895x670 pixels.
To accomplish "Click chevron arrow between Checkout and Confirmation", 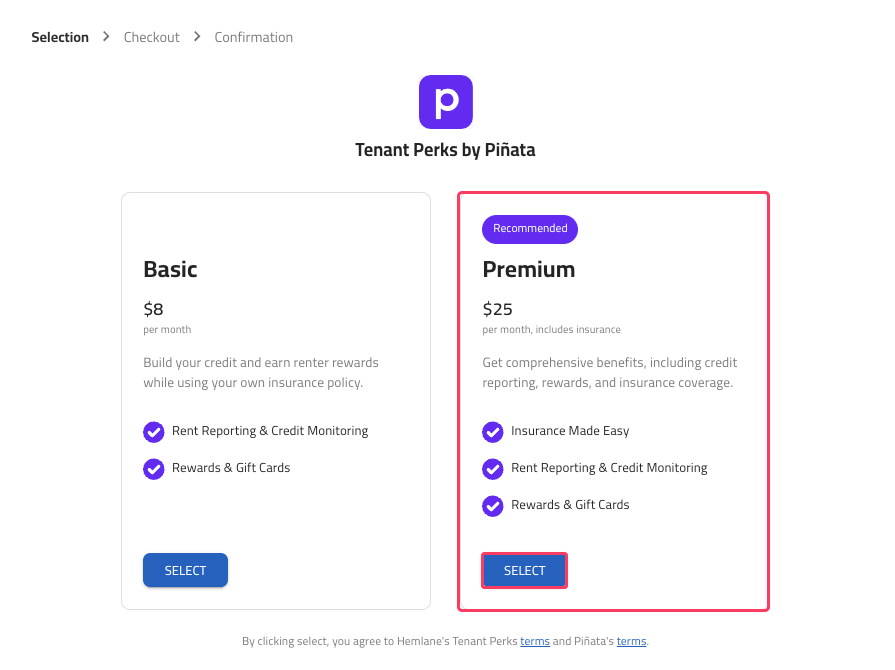I will (197, 37).
